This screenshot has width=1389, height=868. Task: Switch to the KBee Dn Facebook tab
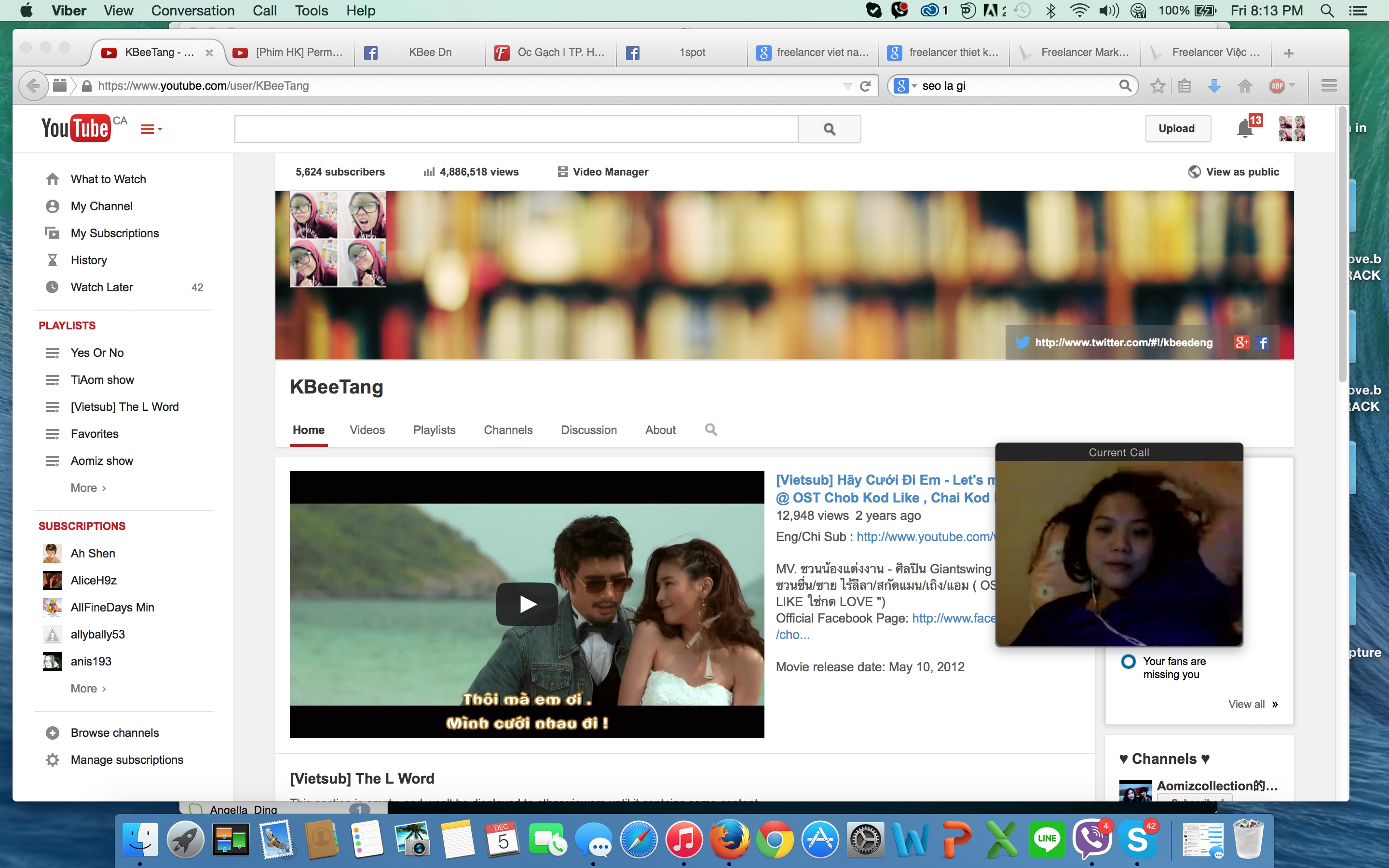[419, 52]
